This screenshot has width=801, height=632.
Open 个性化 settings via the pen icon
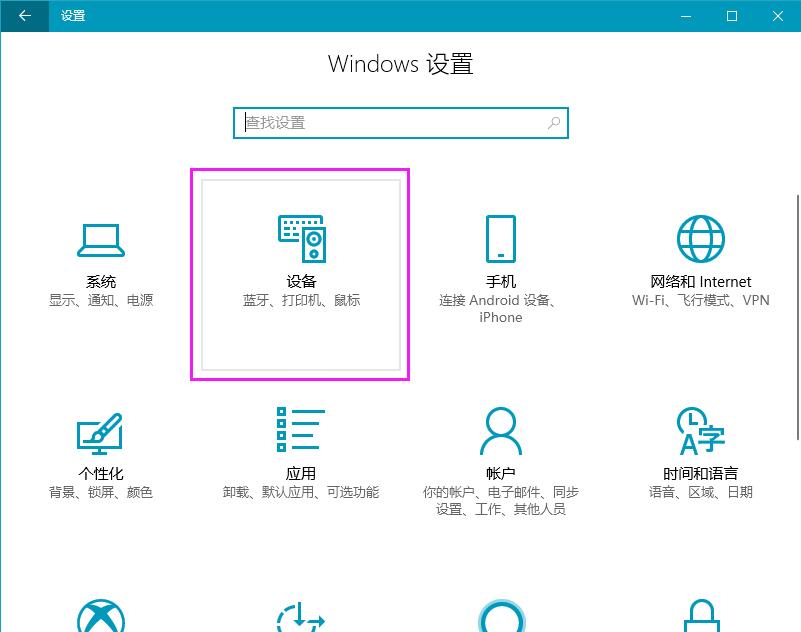[100, 434]
